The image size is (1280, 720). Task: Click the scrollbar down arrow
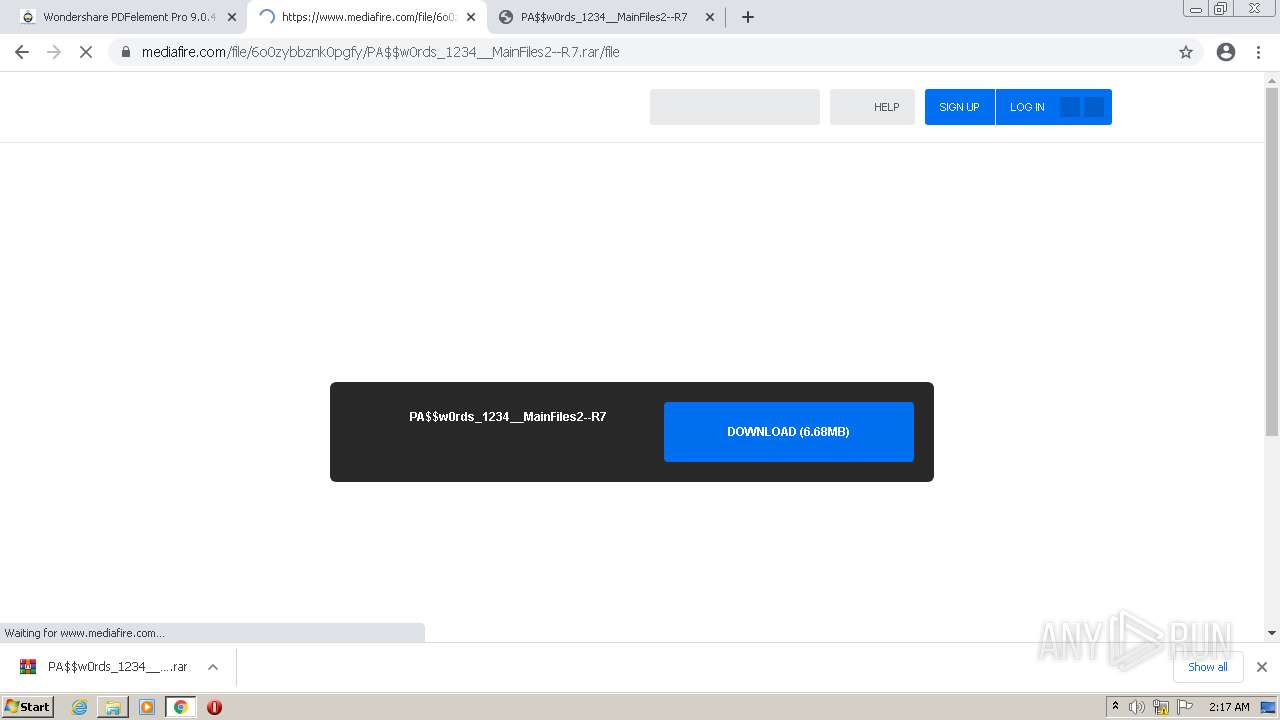coord(1272,633)
